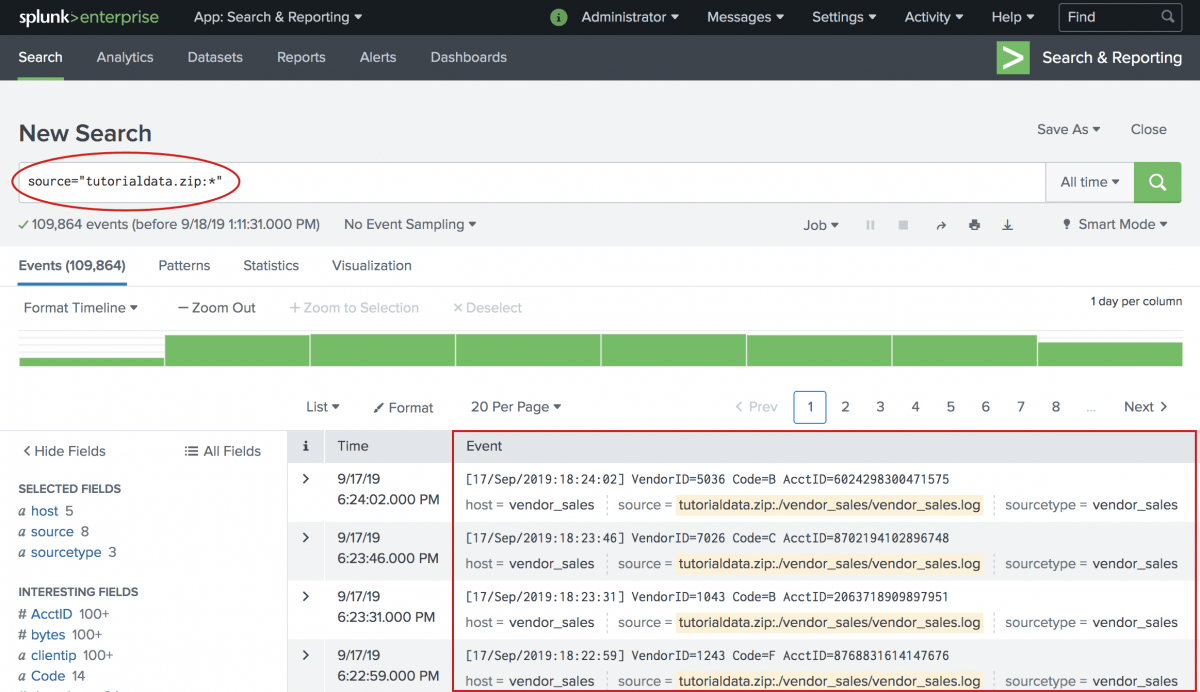Open the No Event Sampling dropdown
The height and width of the screenshot is (692, 1200).
[409, 224]
